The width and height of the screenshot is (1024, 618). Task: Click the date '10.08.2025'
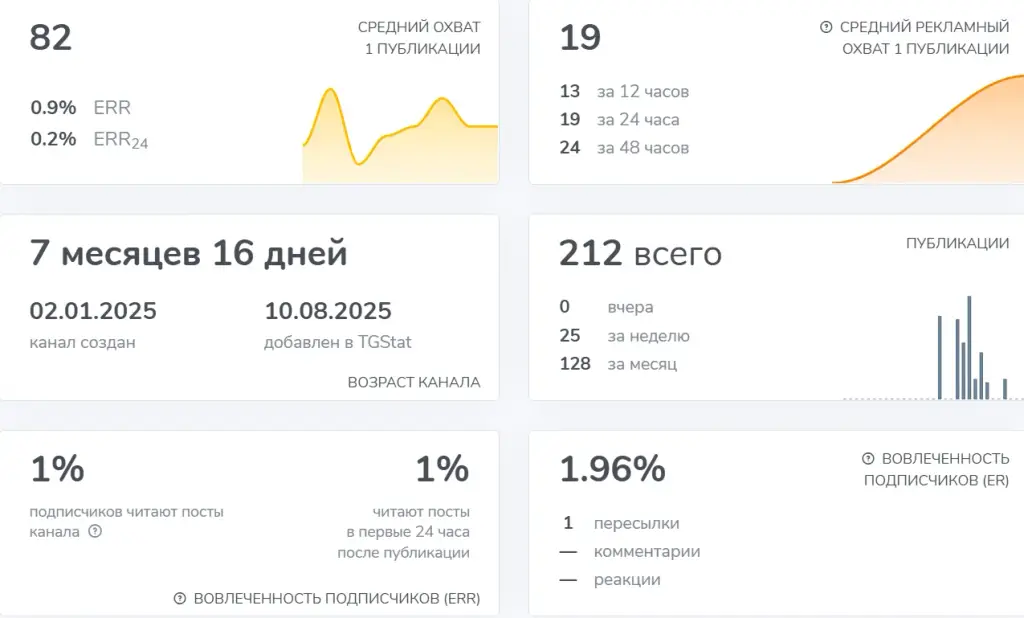(x=328, y=311)
